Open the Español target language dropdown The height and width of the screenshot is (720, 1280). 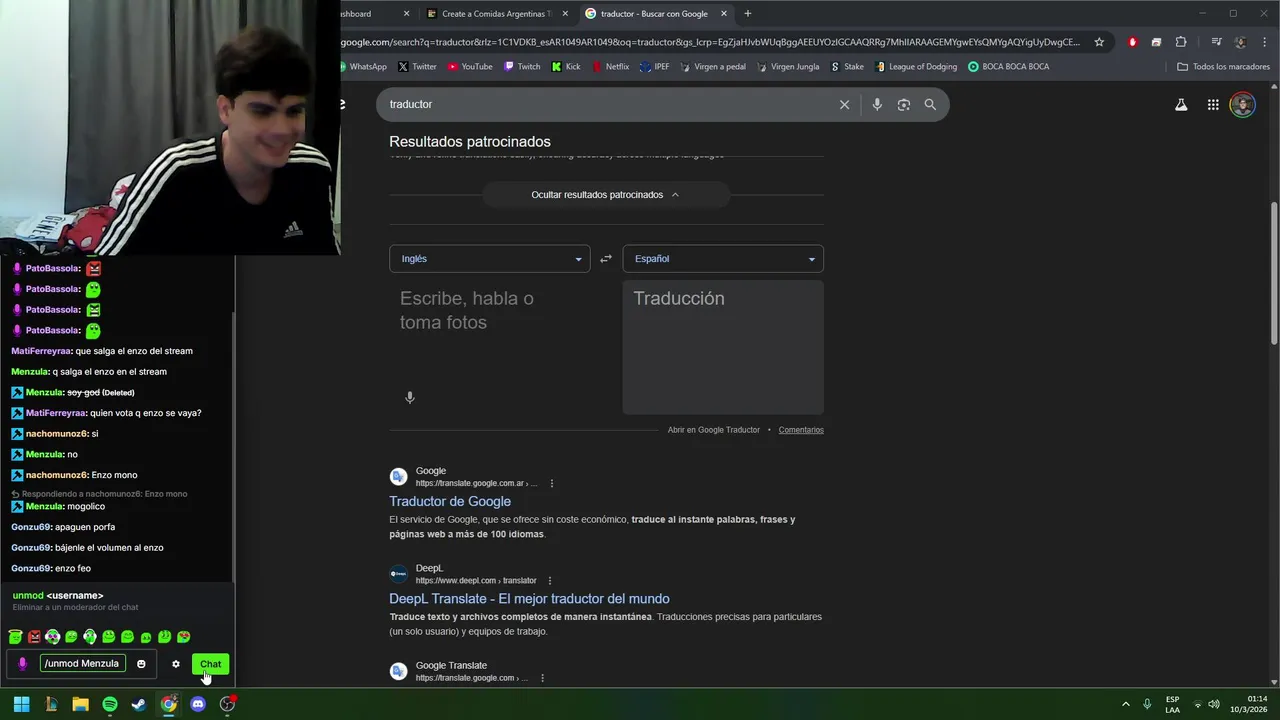click(723, 259)
